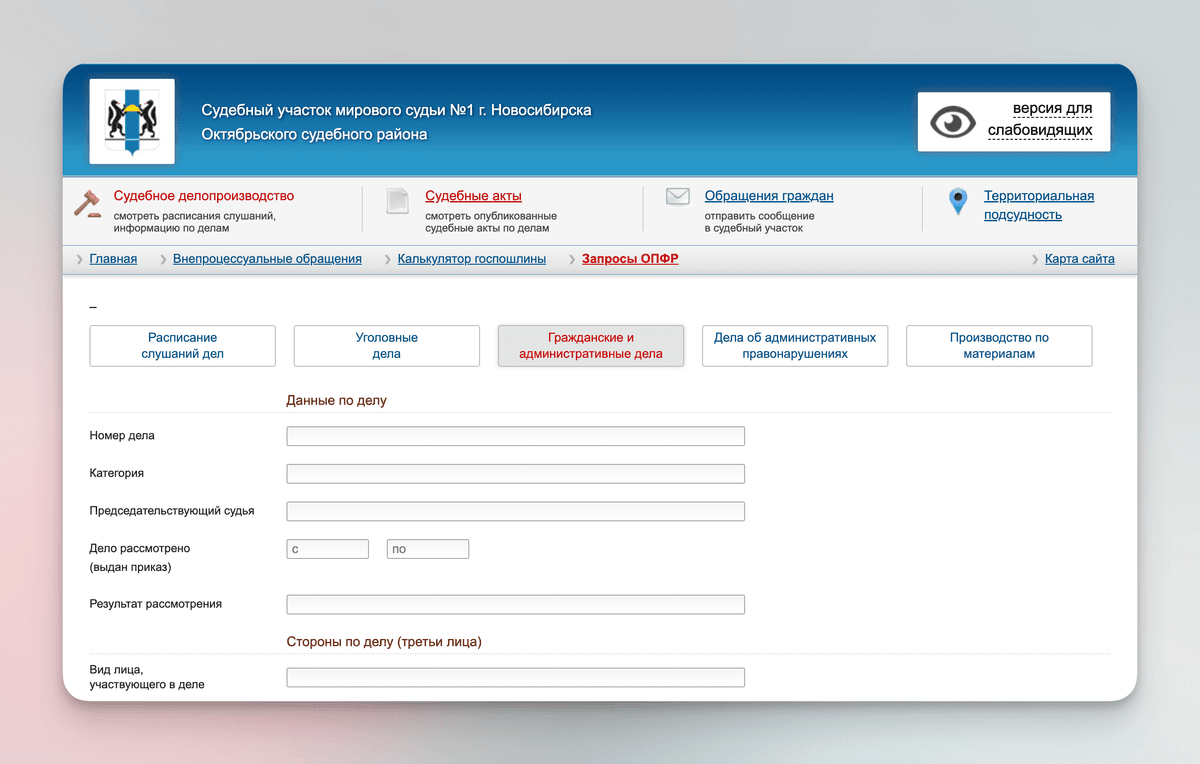
Task: Click the eye icon for visually impaired version
Action: (952, 122)
